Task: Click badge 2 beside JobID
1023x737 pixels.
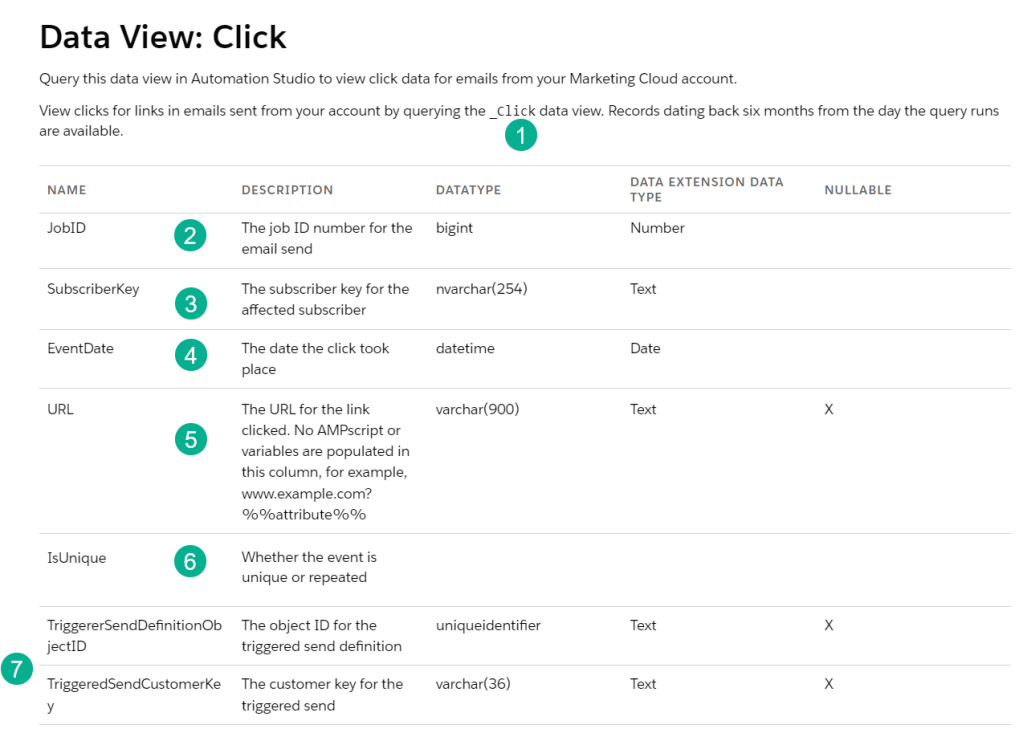Action: (190, 236)
